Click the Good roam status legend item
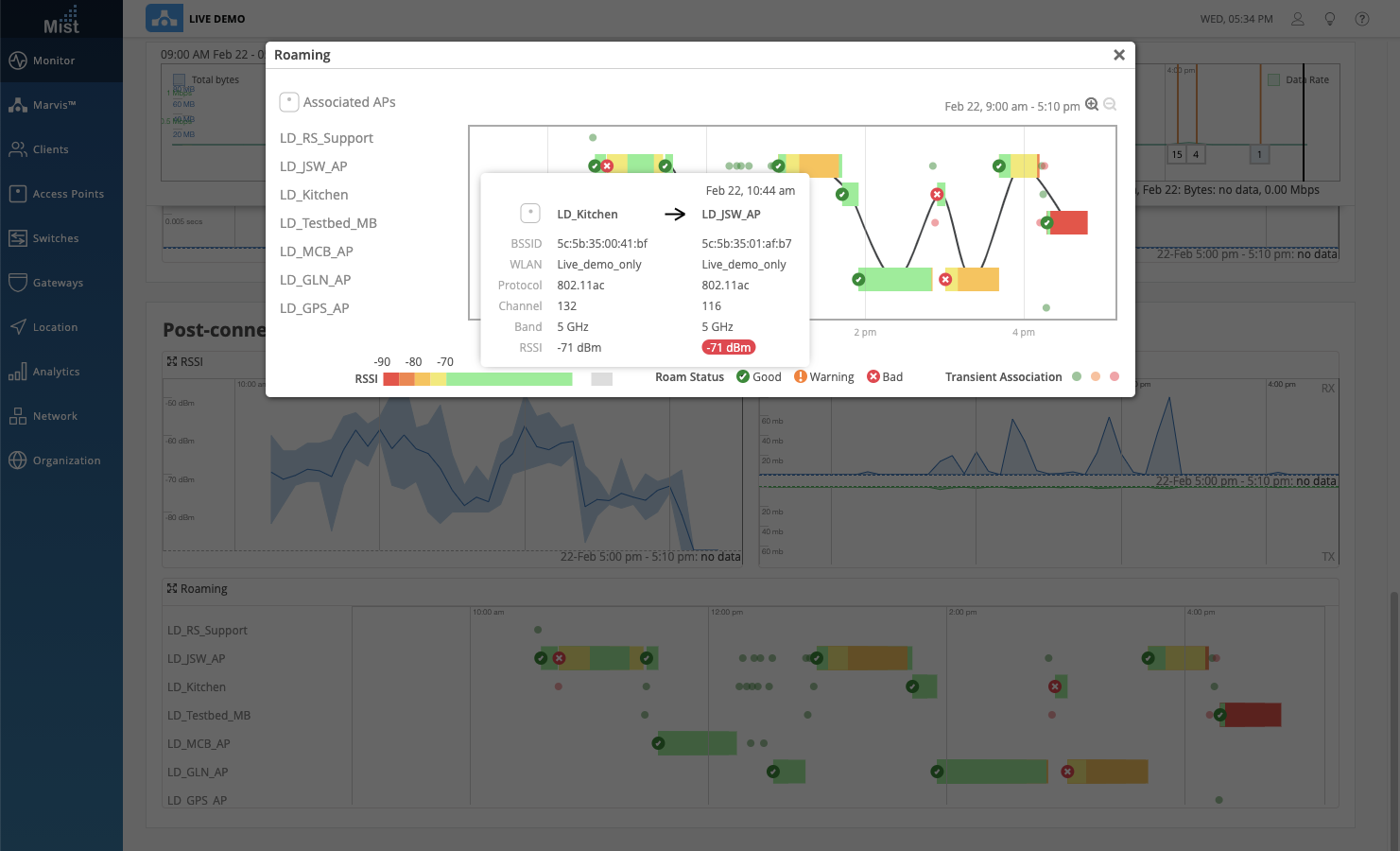The image size is (1400, 851). coord(759,376)
